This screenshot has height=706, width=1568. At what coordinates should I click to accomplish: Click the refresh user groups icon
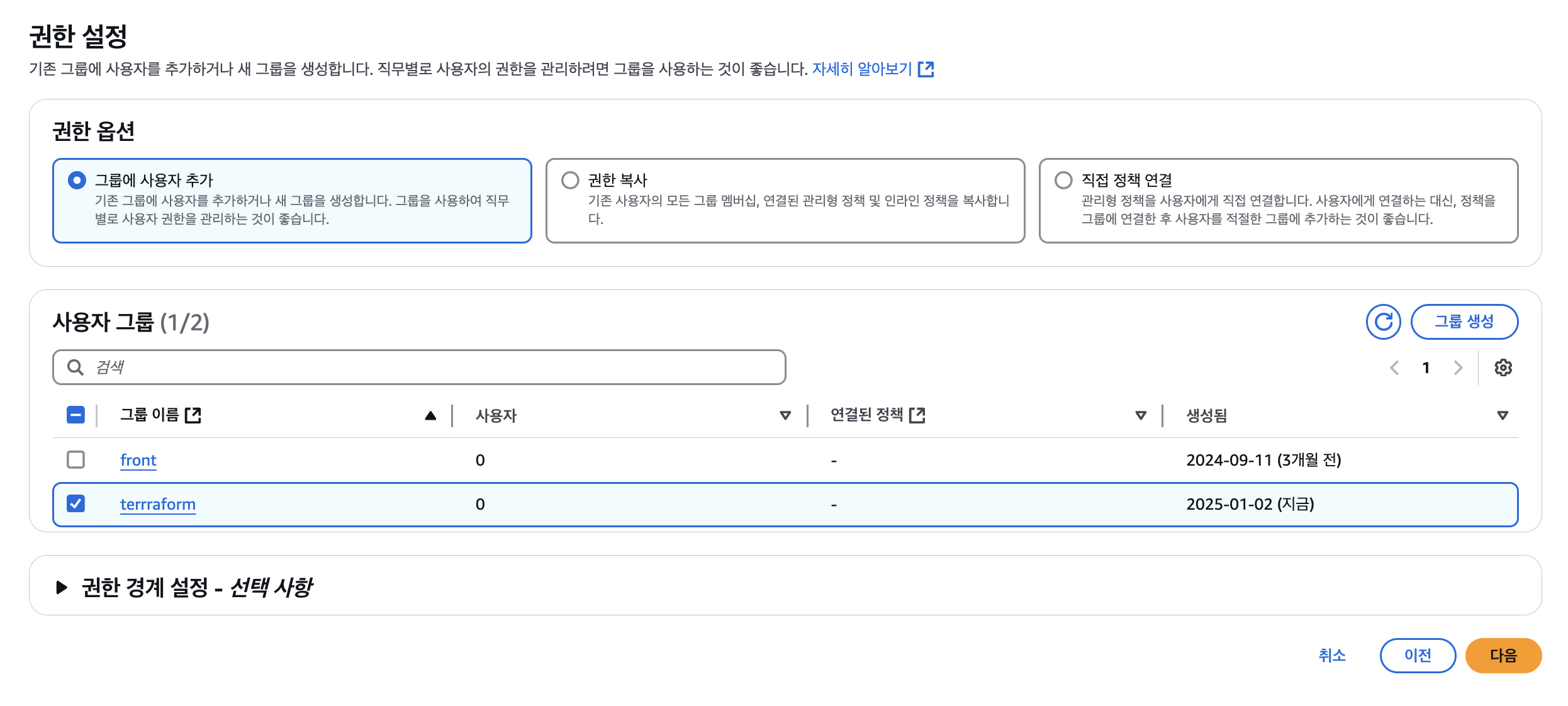[x=1383, y=322]
